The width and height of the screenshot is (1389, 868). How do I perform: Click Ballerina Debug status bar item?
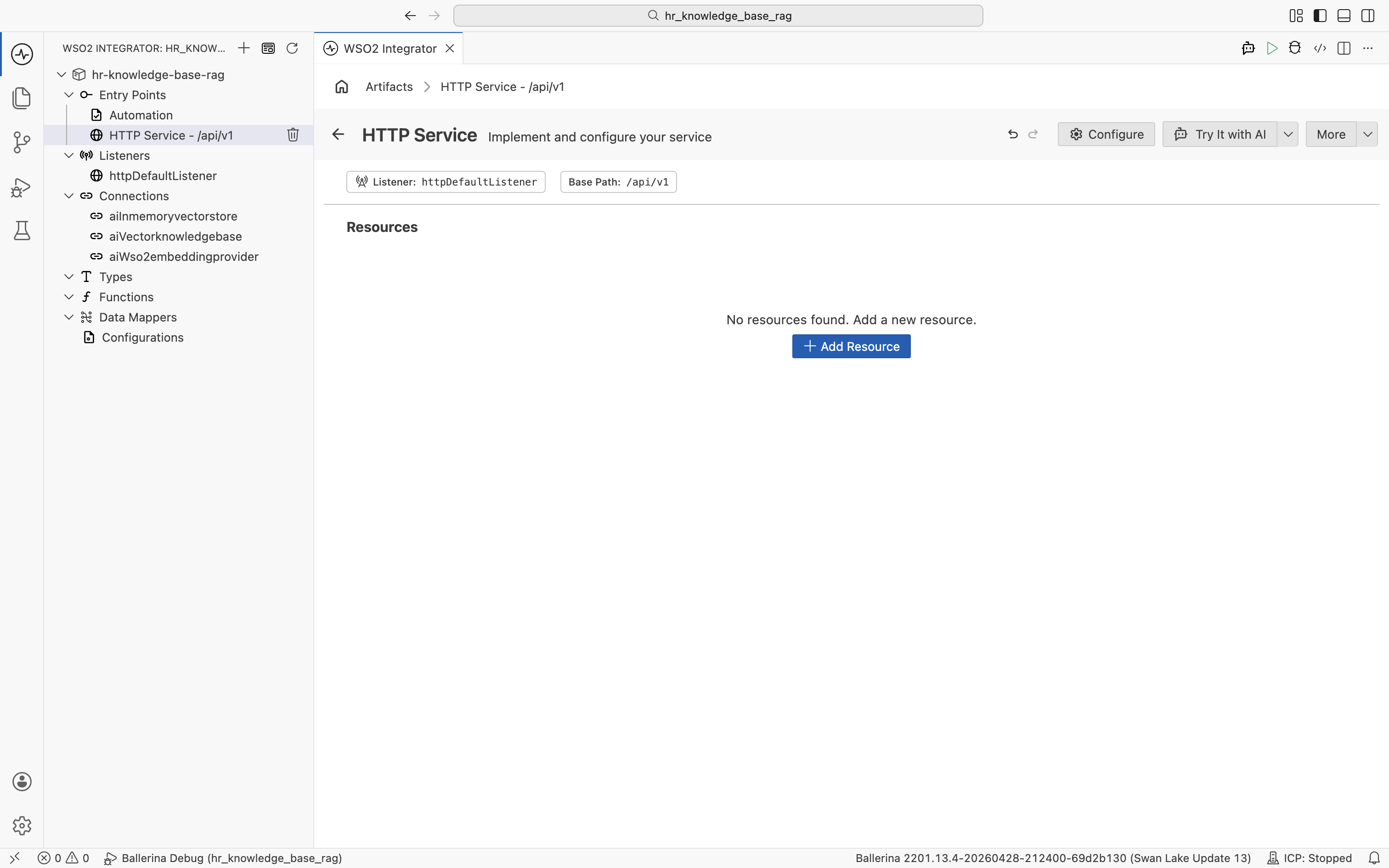(x=223, y=858)
